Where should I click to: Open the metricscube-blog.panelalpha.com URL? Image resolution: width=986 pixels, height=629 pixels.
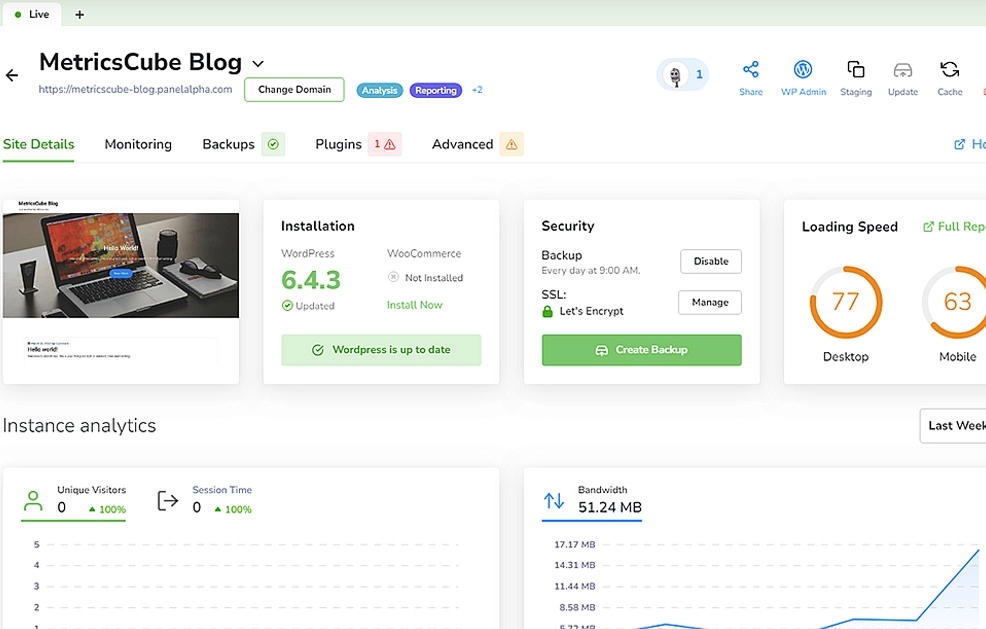(x=135, y=89)
